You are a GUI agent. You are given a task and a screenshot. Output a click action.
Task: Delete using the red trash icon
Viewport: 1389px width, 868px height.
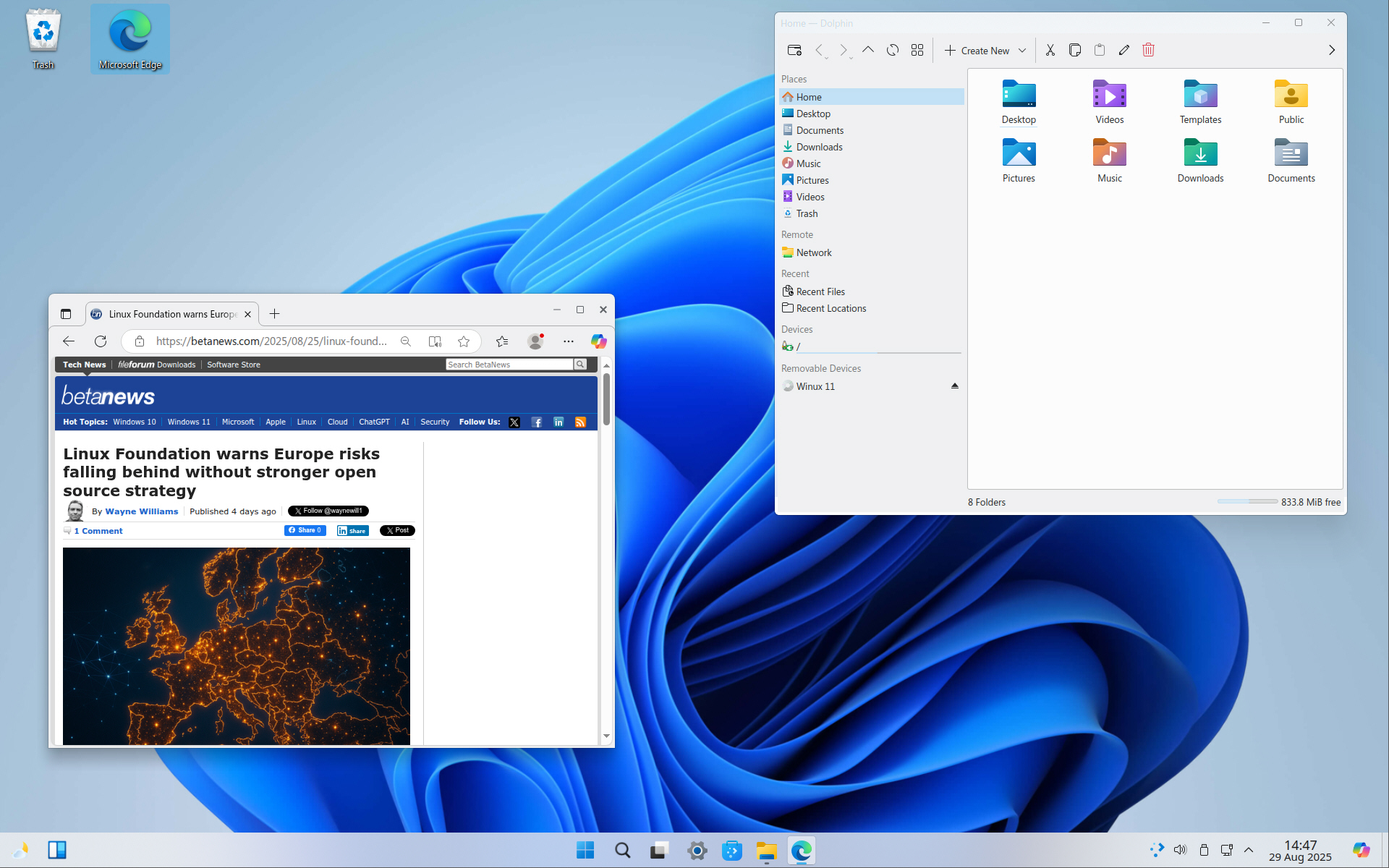tap(1148, 50)
